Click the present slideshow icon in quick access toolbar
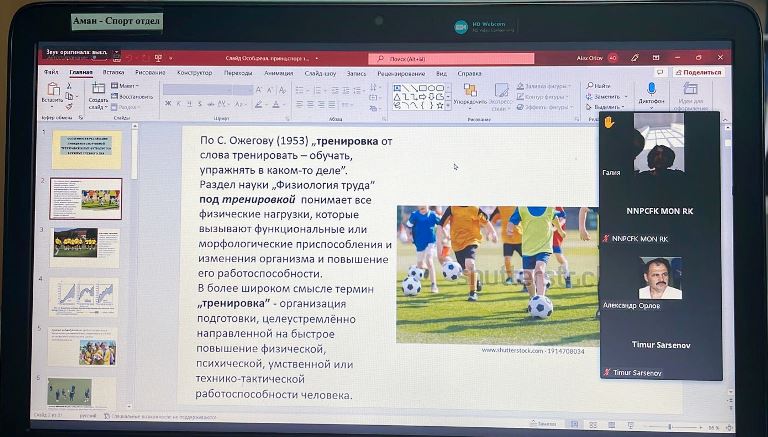The width and height of the screenshot is (768, 437). (158, 58)
